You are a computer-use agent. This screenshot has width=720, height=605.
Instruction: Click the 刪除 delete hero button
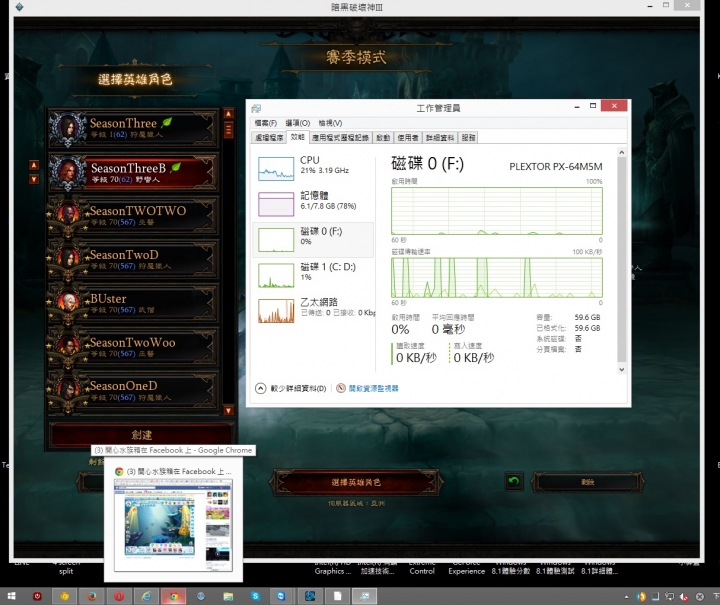pos(588,482)
